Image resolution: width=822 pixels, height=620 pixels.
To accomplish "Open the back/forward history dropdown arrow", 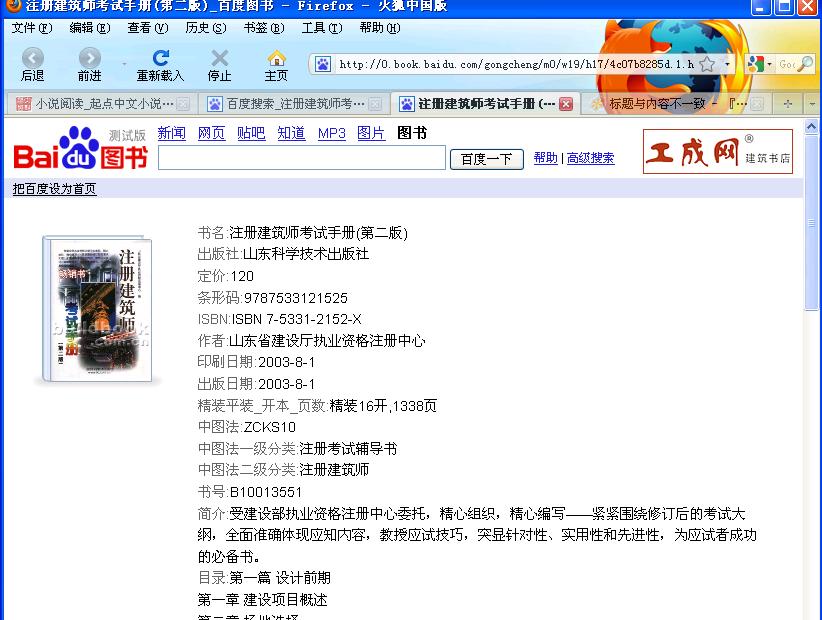I will (124, 64).
